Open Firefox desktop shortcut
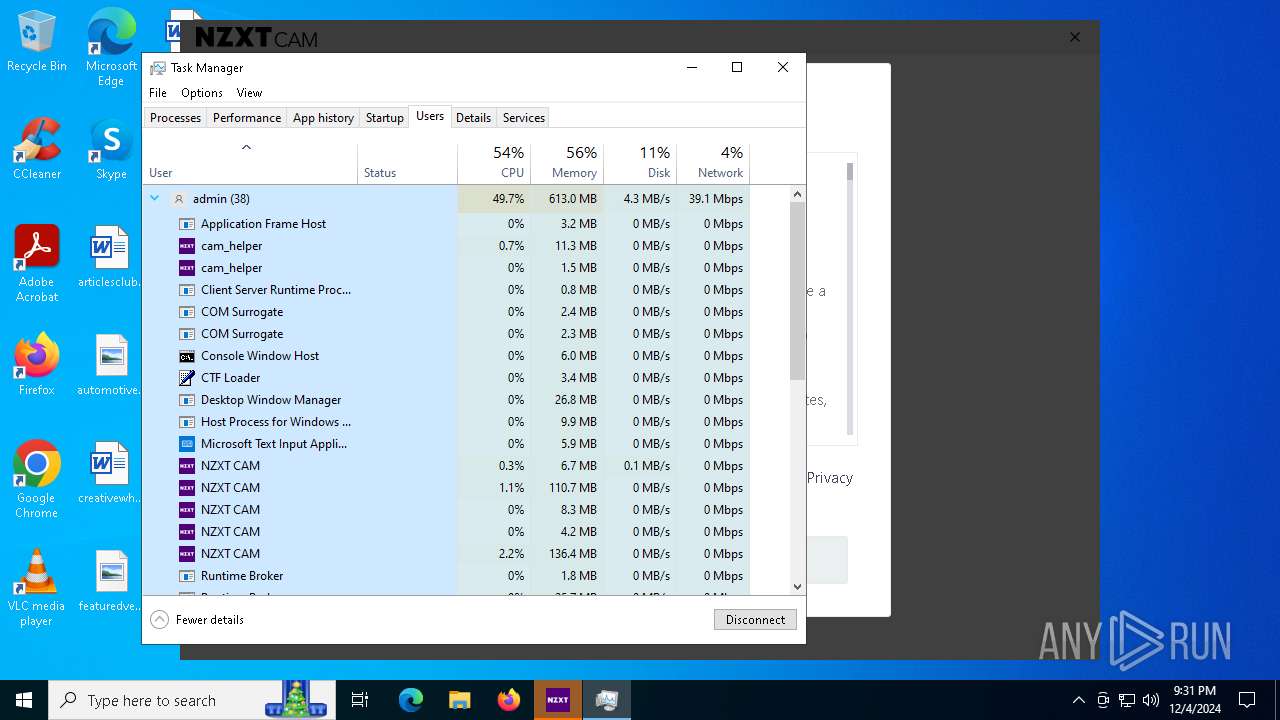This screenshot has height=720, width=1280. (x=37, y=366)
